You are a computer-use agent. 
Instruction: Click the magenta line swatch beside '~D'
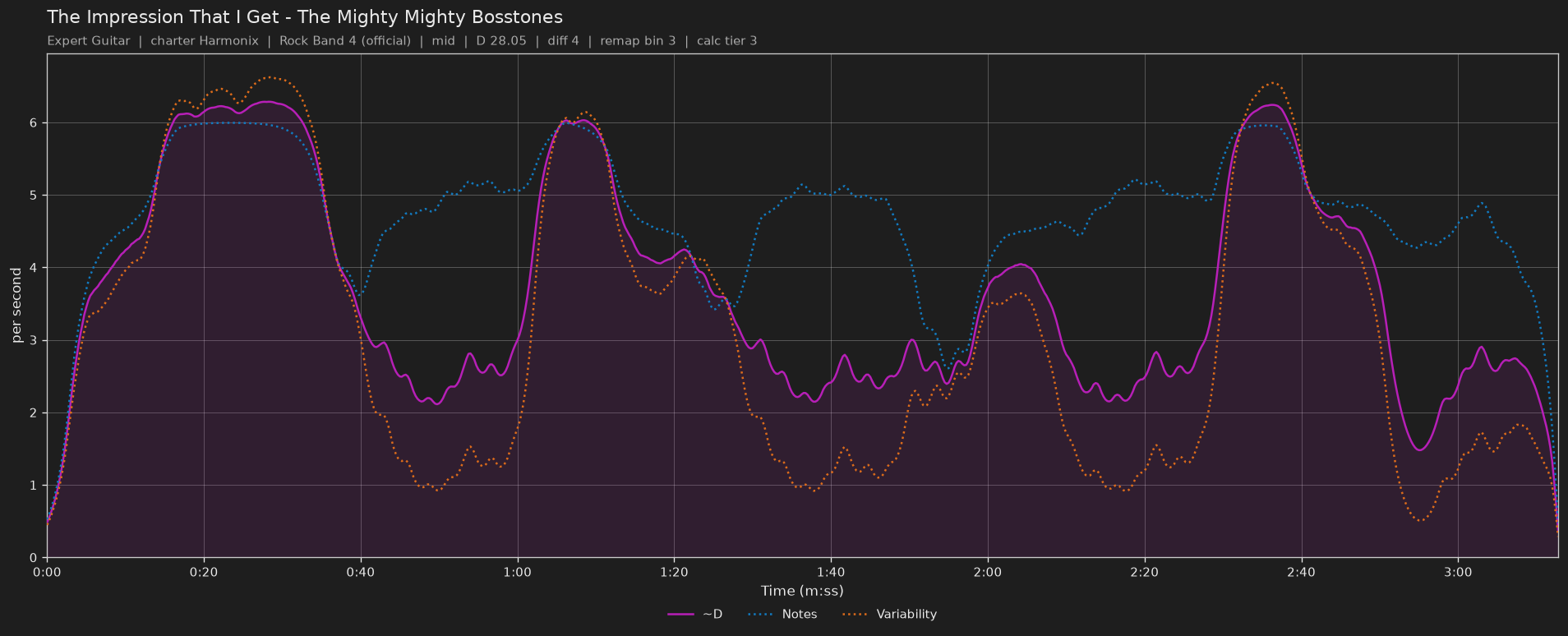click(681, 615)
